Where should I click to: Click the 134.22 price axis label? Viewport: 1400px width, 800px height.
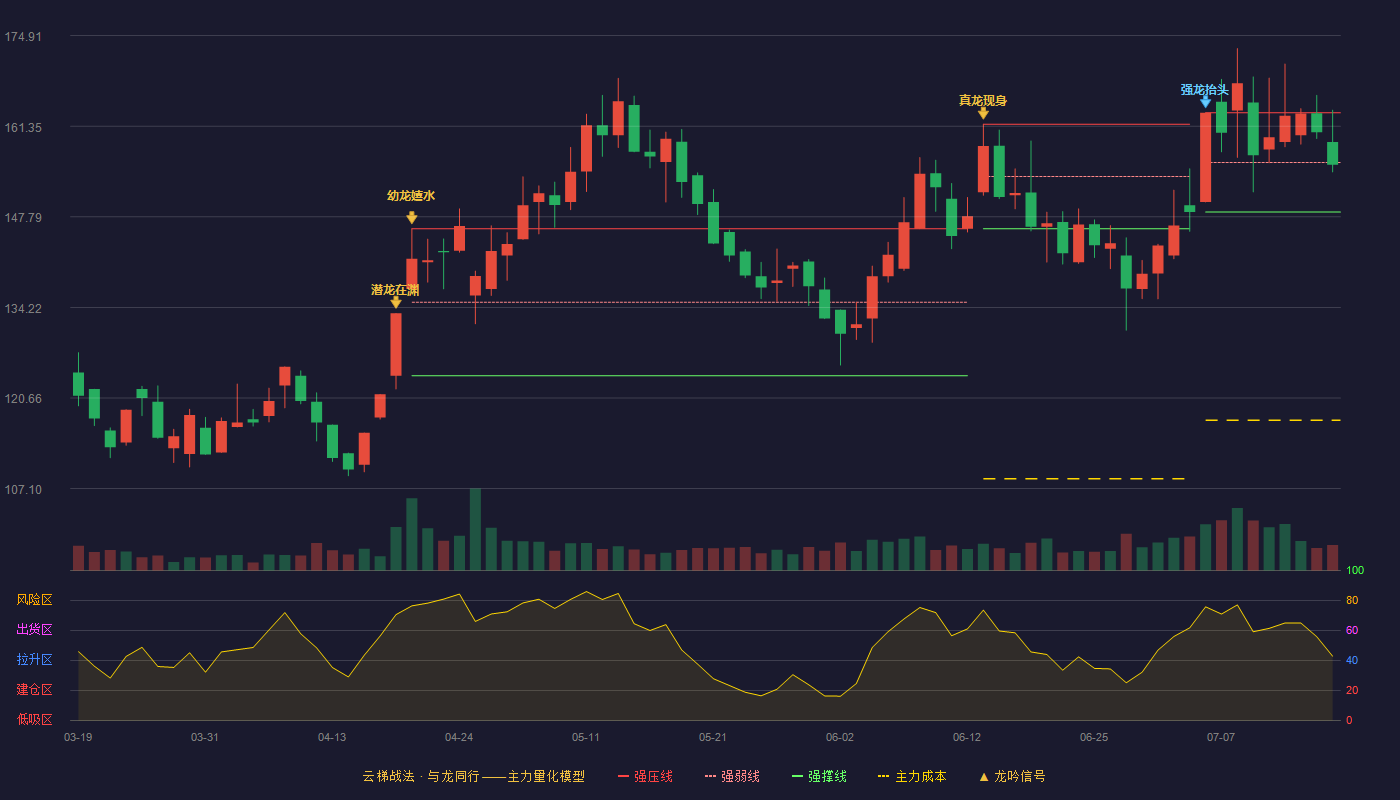(x=23, y=308)
